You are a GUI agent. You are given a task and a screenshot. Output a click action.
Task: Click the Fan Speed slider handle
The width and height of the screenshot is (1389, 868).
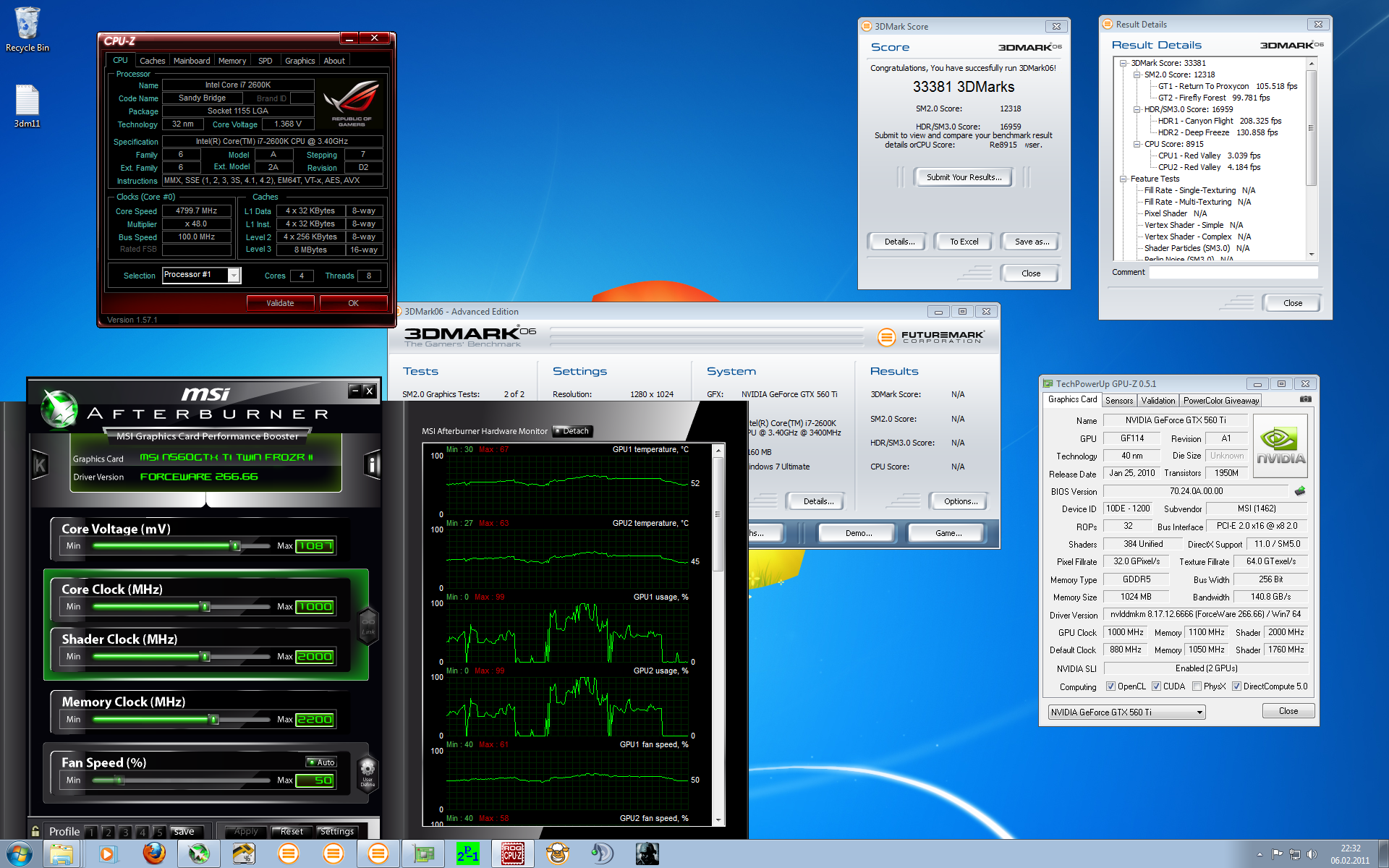tap(119, 780)
